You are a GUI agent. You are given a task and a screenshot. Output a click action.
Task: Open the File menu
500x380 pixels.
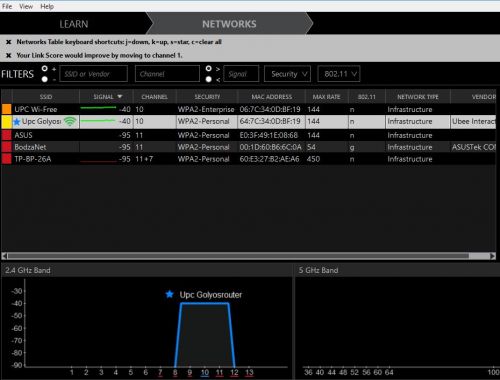click(x=7, y=6)
